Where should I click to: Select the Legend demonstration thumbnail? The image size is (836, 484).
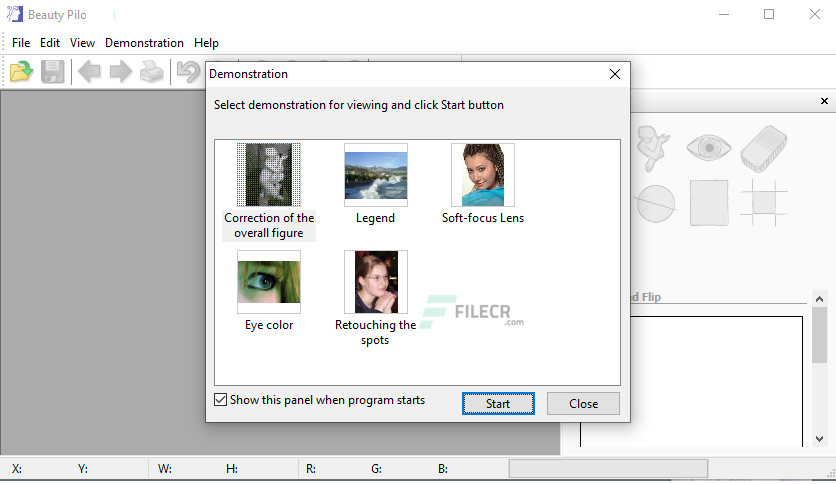[375, 175]
